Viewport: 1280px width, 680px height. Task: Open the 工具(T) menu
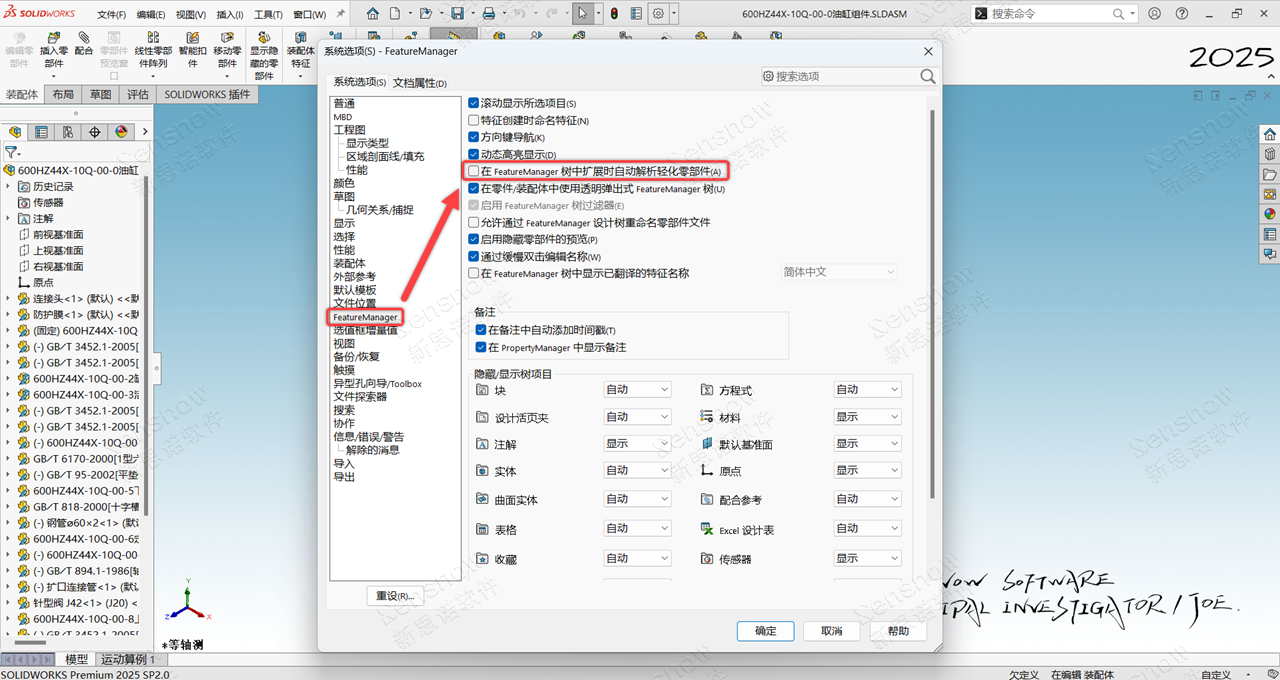(268, 15)
